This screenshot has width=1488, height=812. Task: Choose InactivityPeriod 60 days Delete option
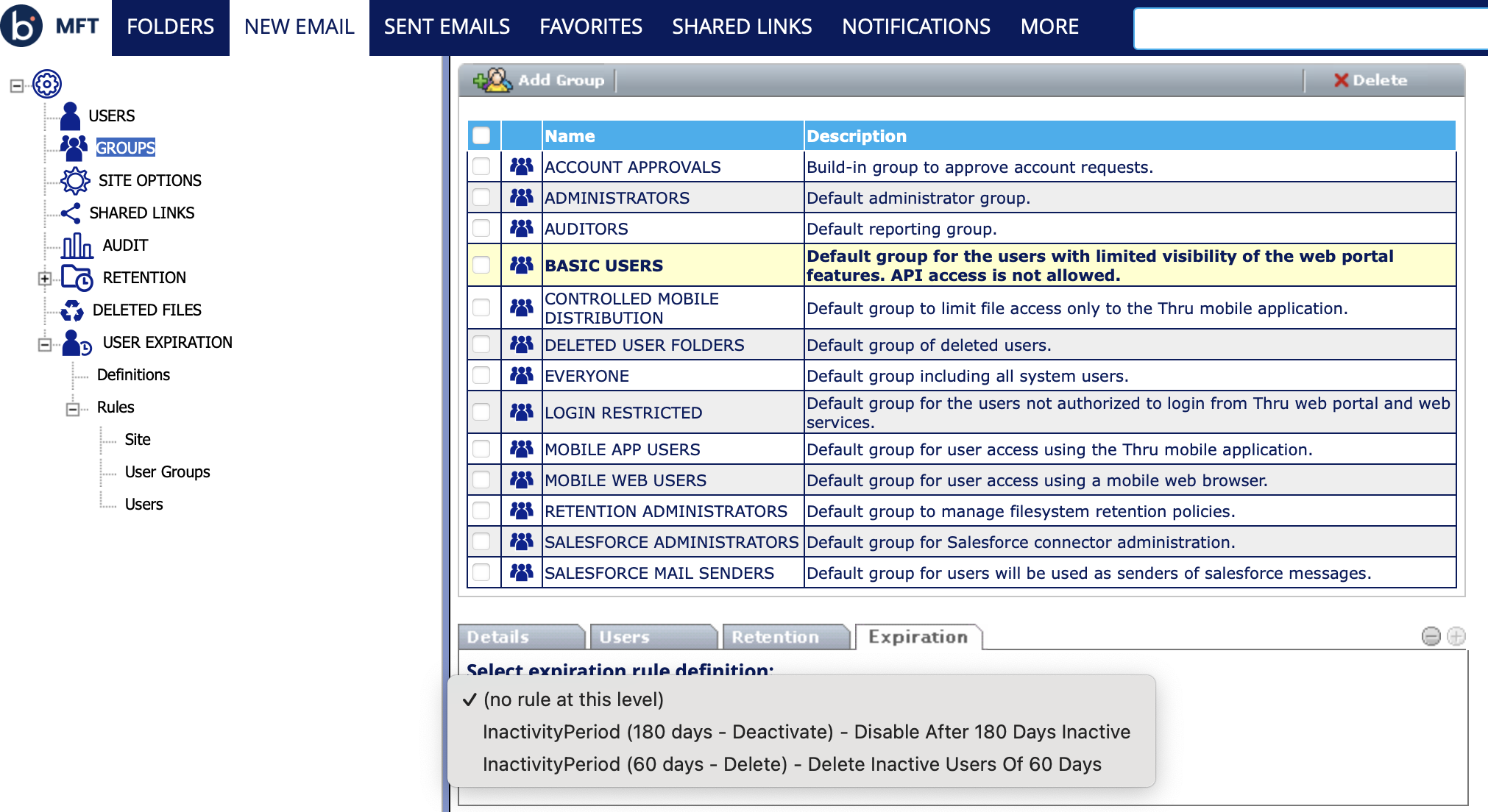[791, 764]
